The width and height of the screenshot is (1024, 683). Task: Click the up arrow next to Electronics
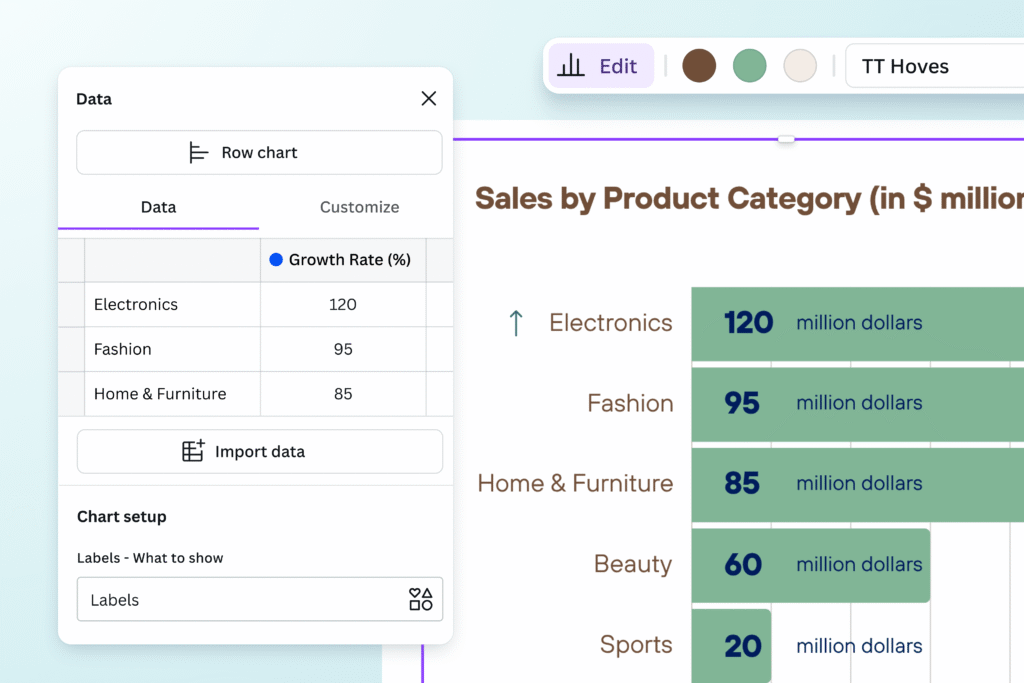click(516, 323)
